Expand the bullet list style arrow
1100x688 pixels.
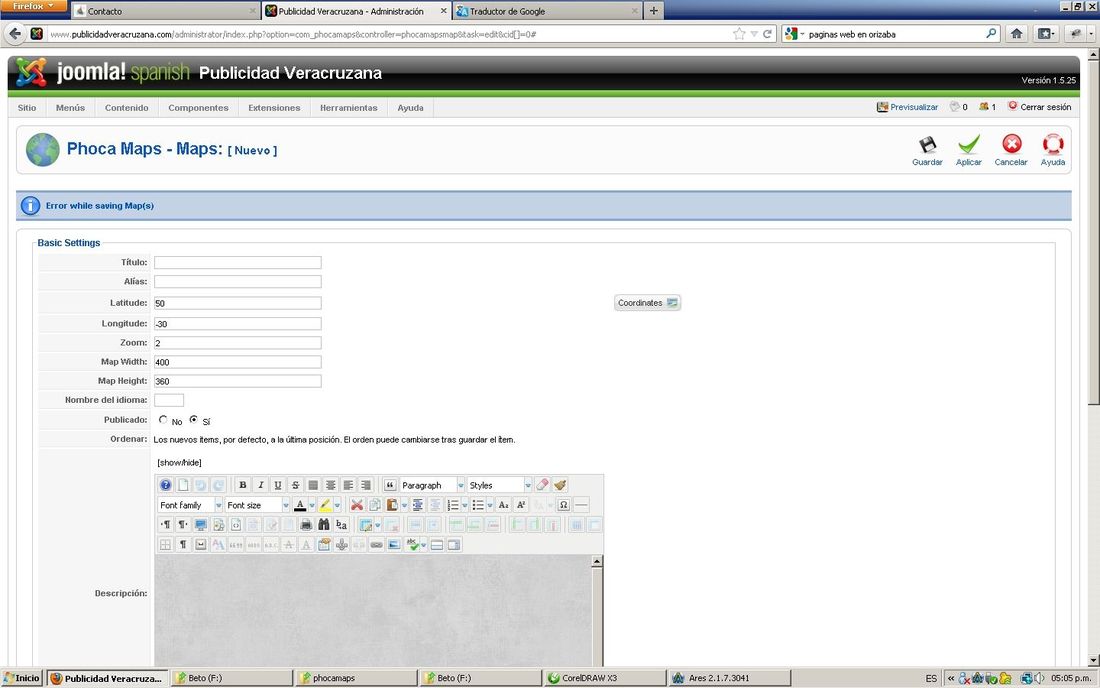489,505
